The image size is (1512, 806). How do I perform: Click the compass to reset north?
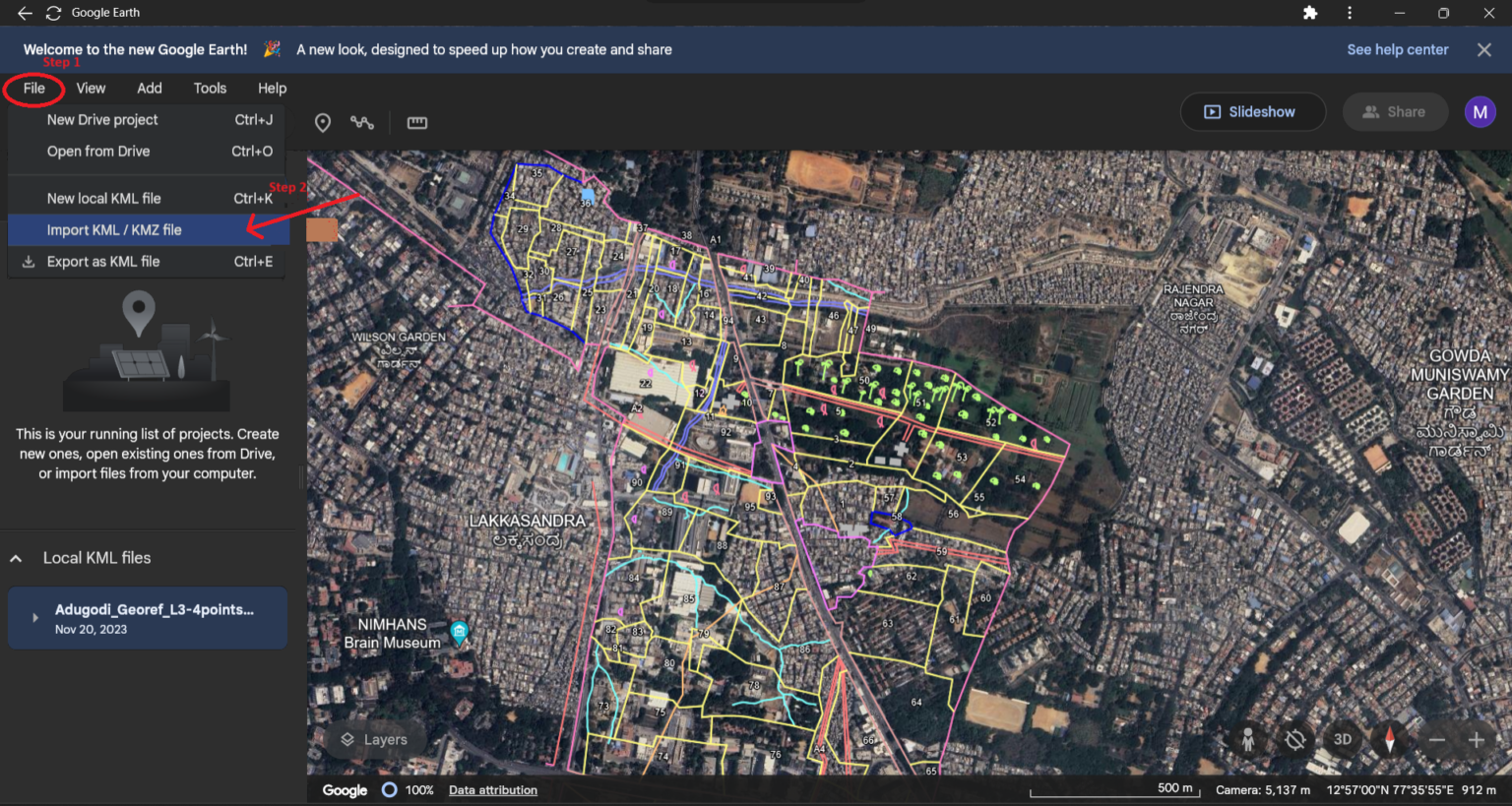pos(1390,739)
